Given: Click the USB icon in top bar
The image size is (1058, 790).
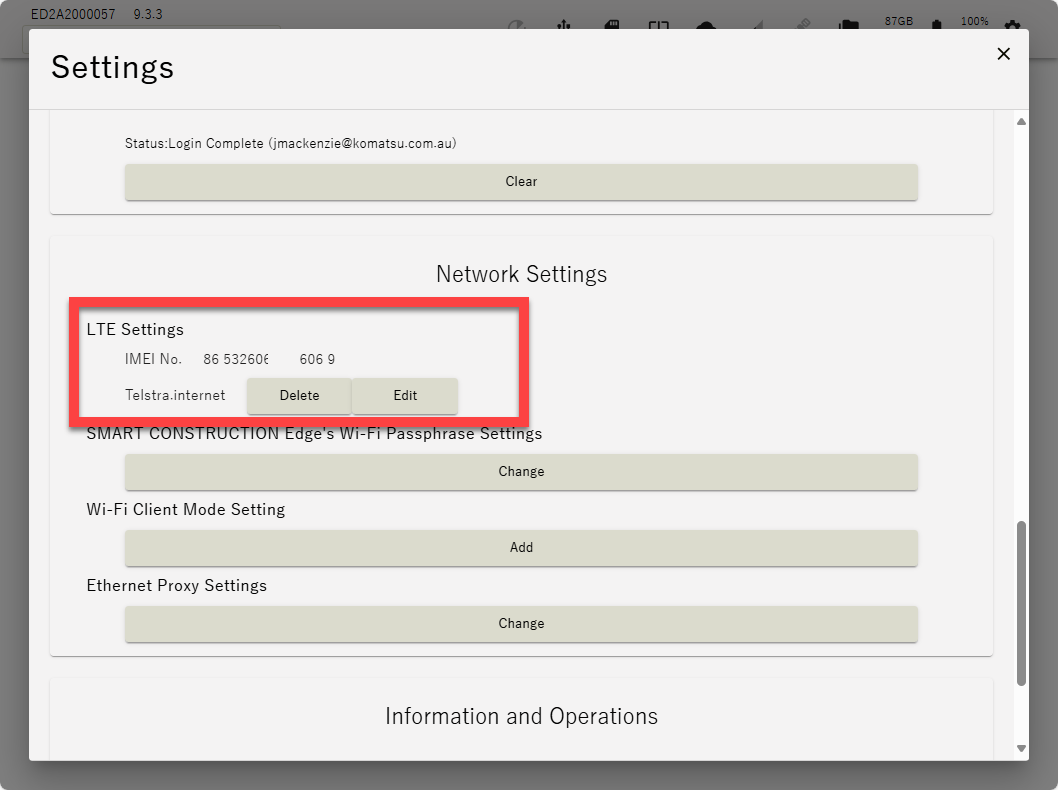Looking at the screenshot, I should (x=564, y=24).
